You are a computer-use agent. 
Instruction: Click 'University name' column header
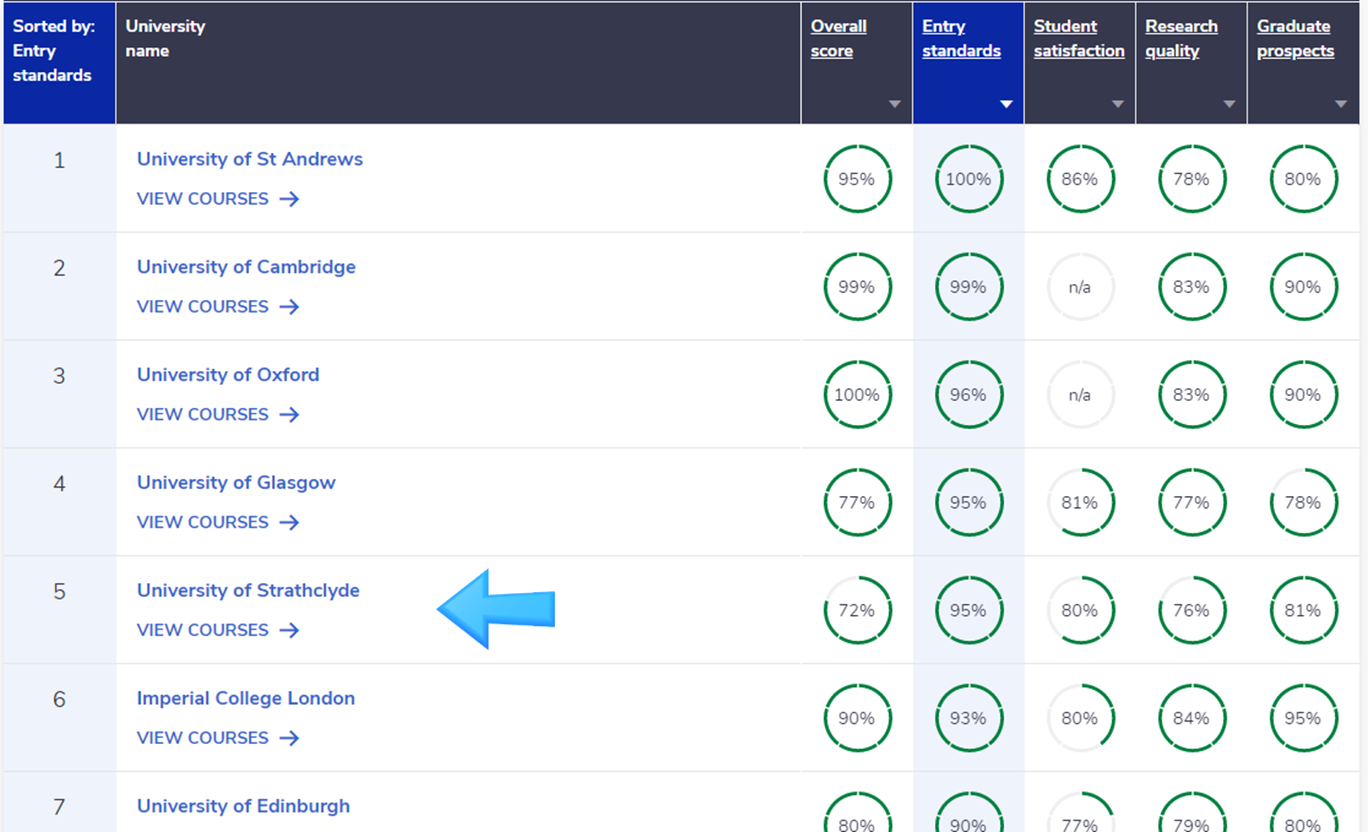click(458, 63)
